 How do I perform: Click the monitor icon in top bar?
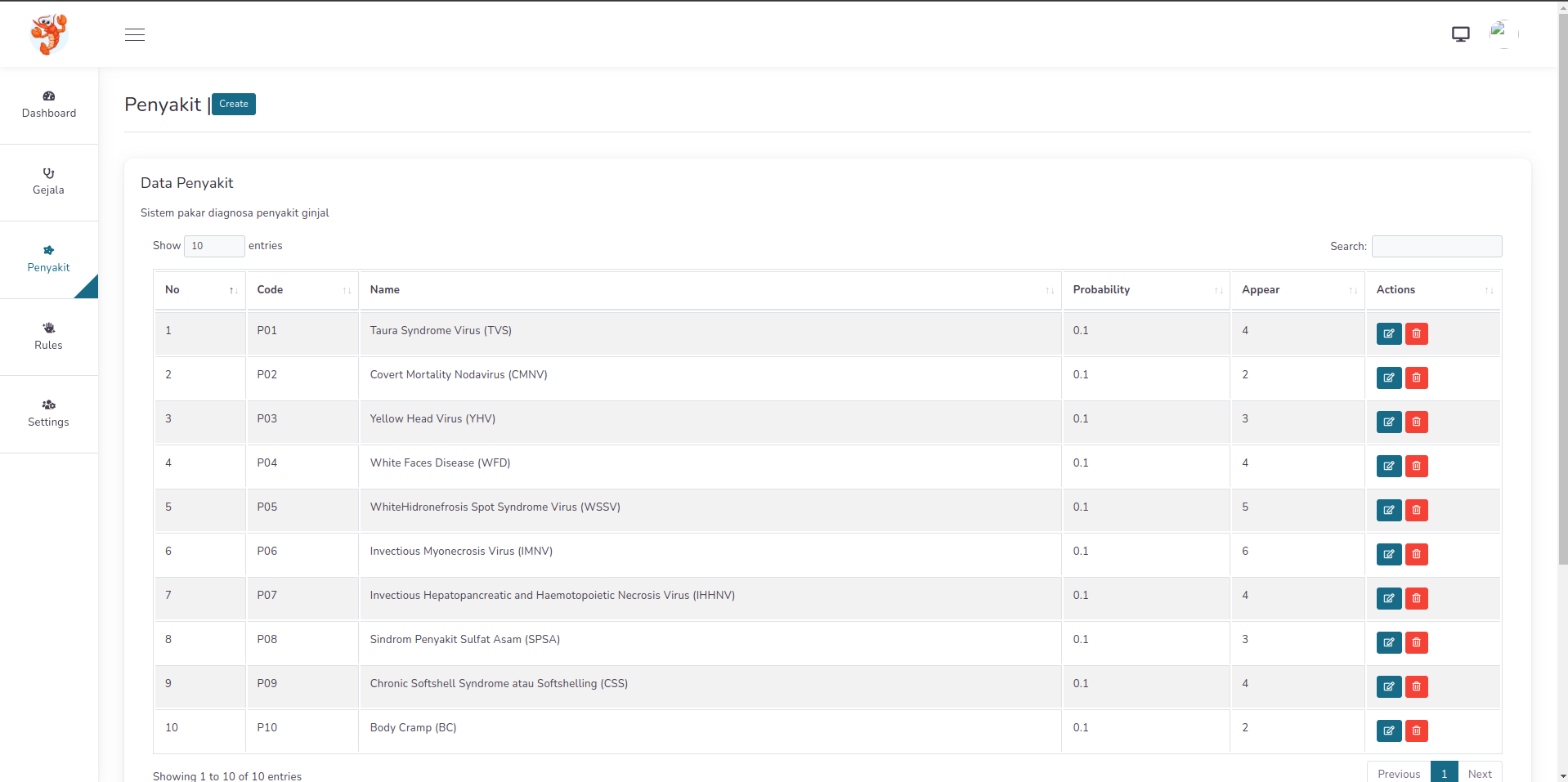tap(1460, 34)
